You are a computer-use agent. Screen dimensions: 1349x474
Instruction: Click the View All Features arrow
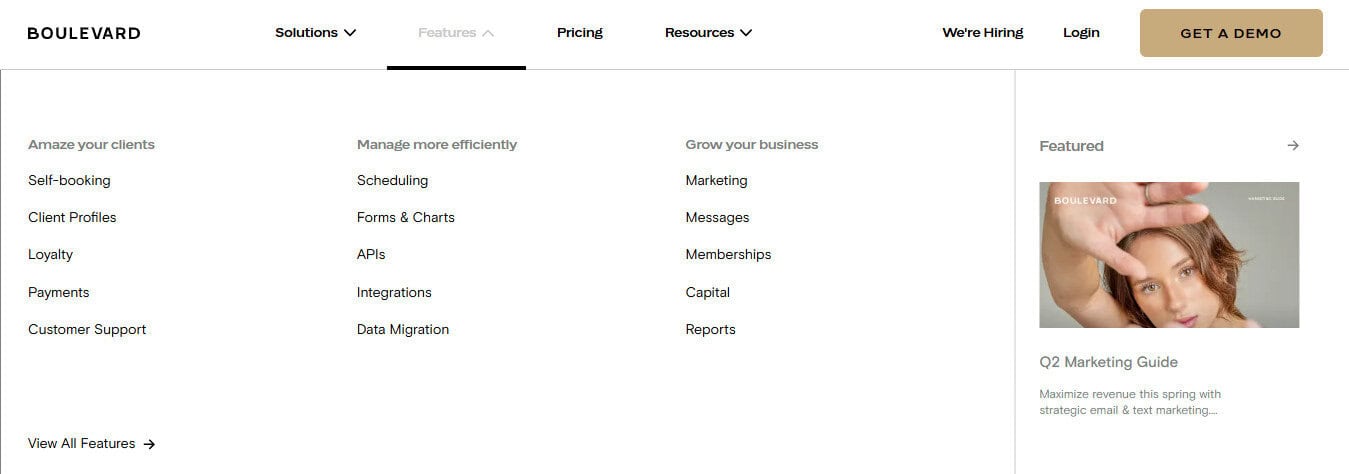[x=149, y=444]
